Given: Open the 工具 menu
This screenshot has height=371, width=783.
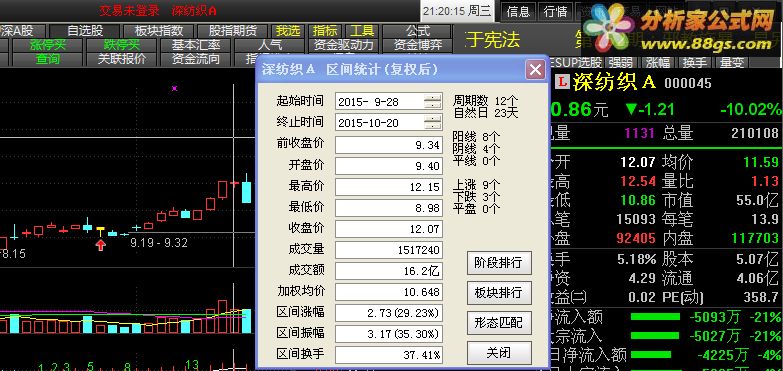Looking at the screenshot, I should (x=362, y=31).
